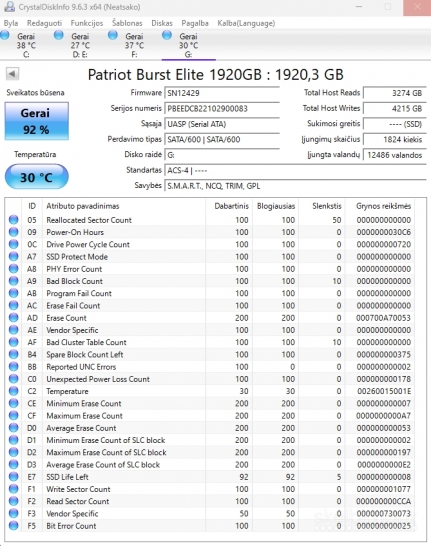The image size is (431, 546).
Task: Click status icon for Read Sector Count
Action: coord(14,501)
